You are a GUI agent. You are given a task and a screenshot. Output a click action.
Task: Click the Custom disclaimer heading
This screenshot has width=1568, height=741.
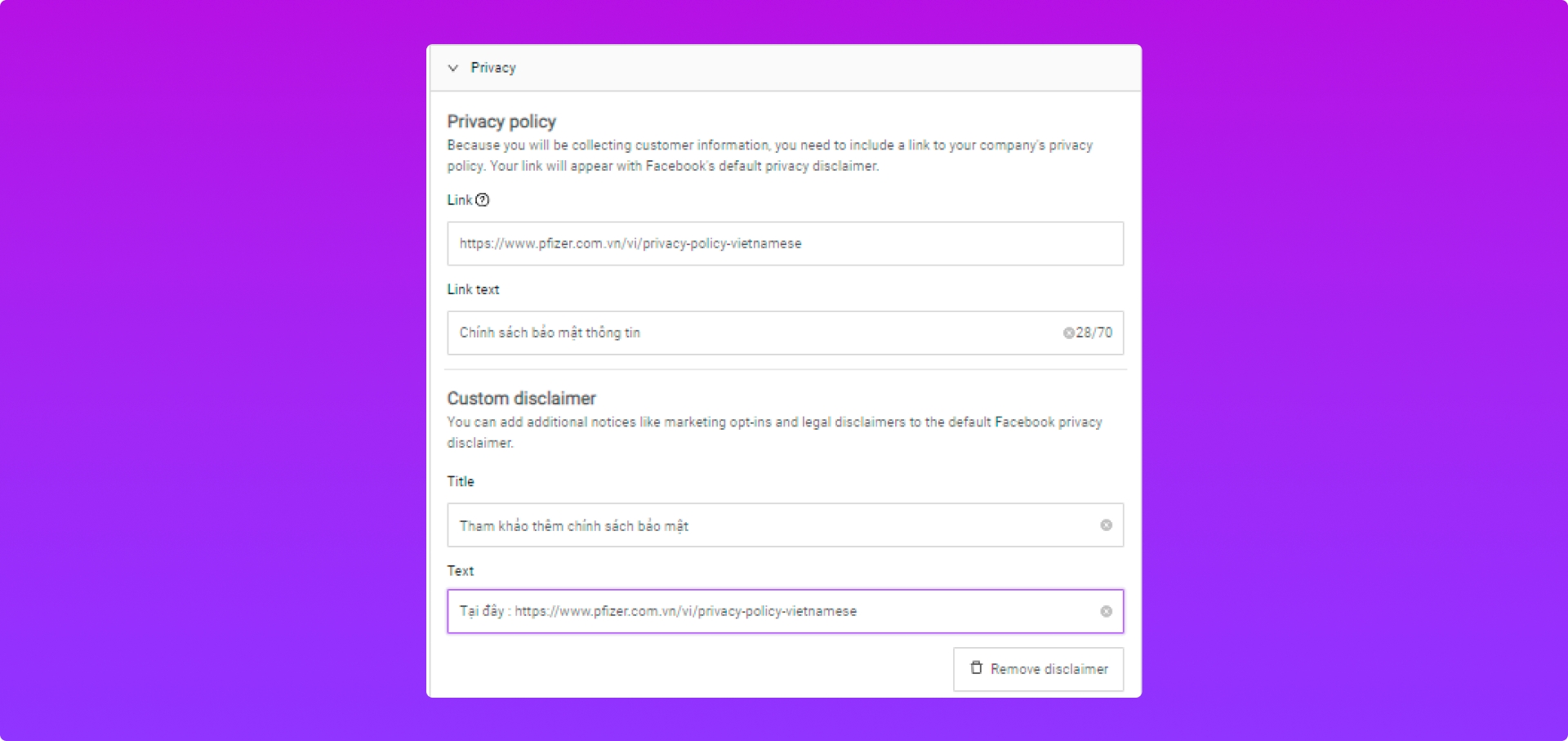click(521, 399)
